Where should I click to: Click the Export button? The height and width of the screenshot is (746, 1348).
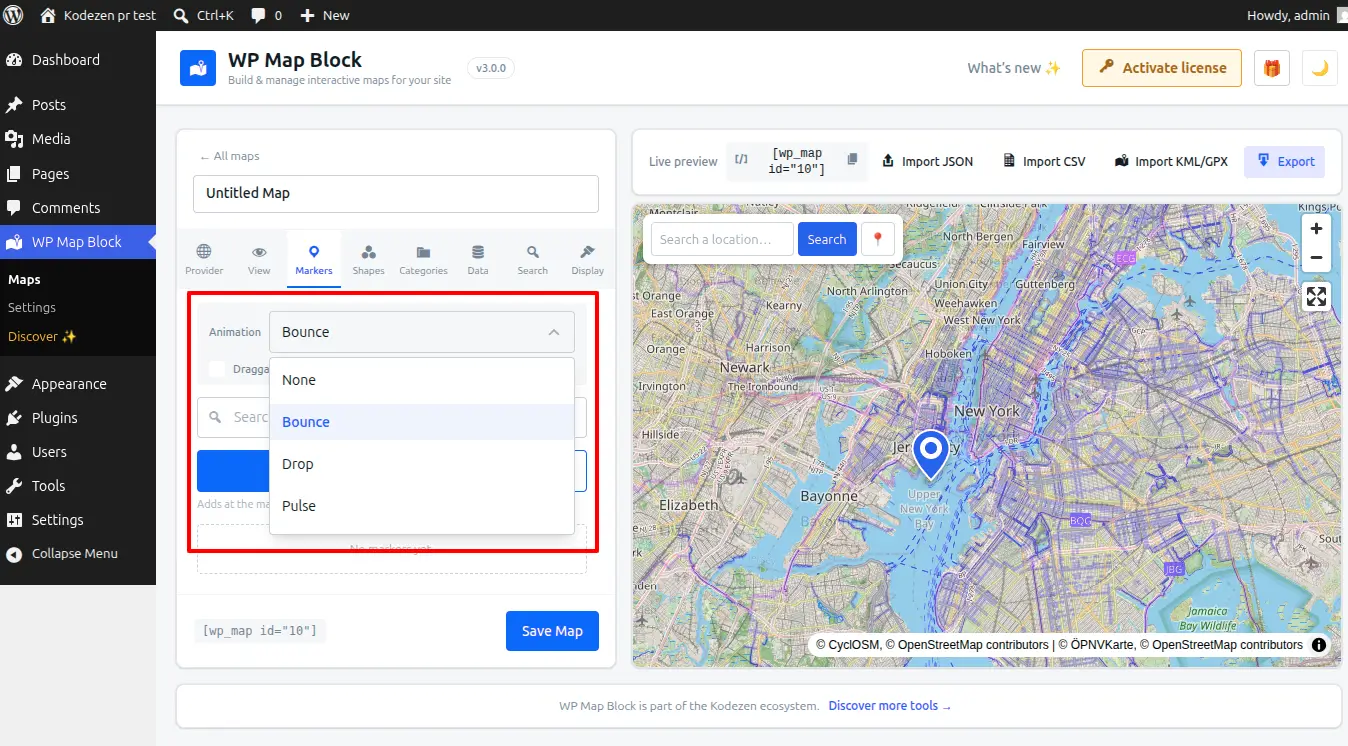(1285, 161)
